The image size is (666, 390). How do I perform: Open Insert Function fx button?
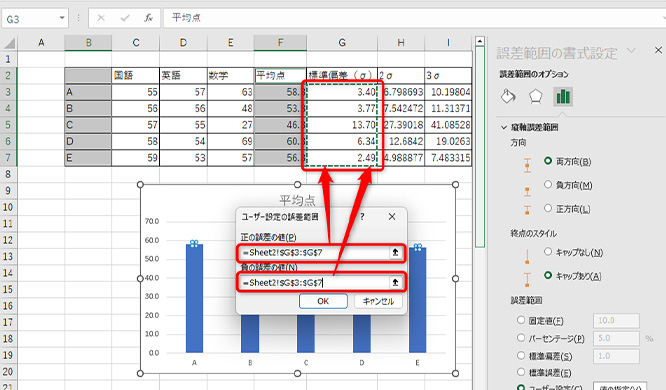pos(148,18)
